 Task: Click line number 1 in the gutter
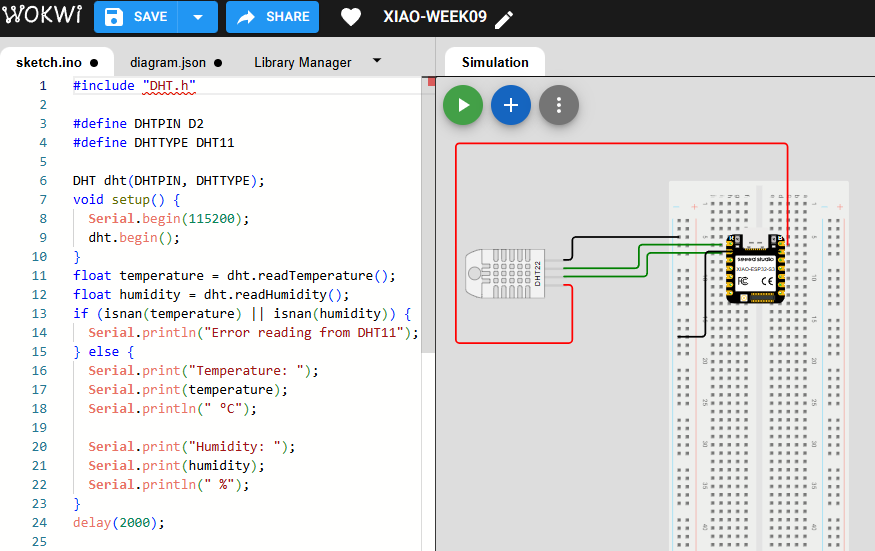[43, 86]
